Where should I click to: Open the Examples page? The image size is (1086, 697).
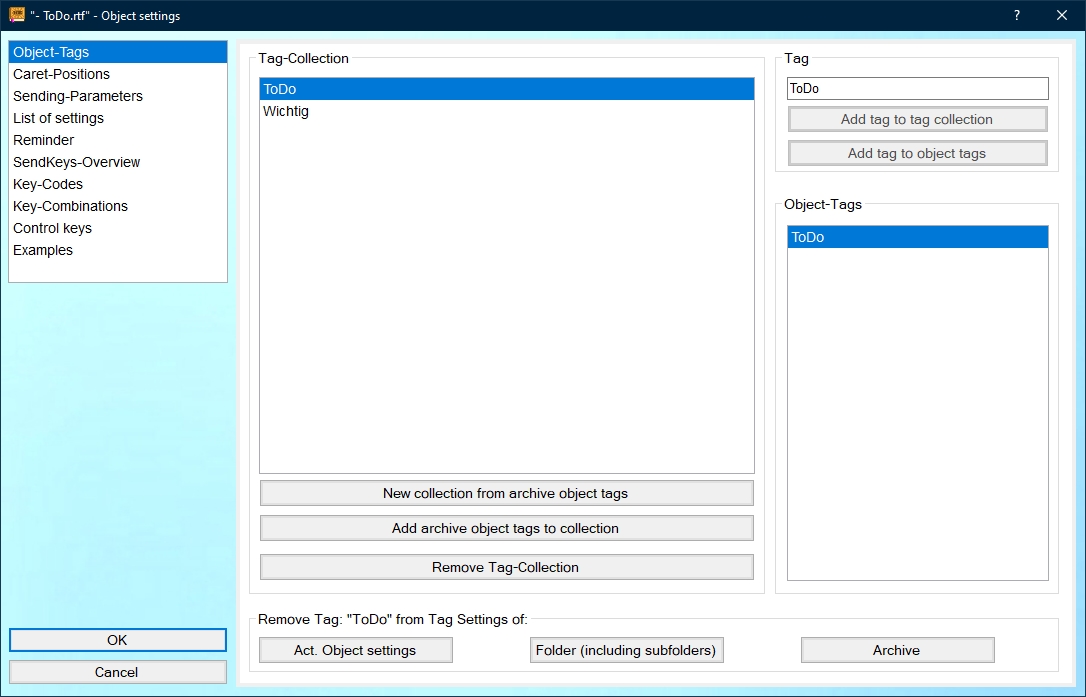pyautogui.click(x=43, y=250)
